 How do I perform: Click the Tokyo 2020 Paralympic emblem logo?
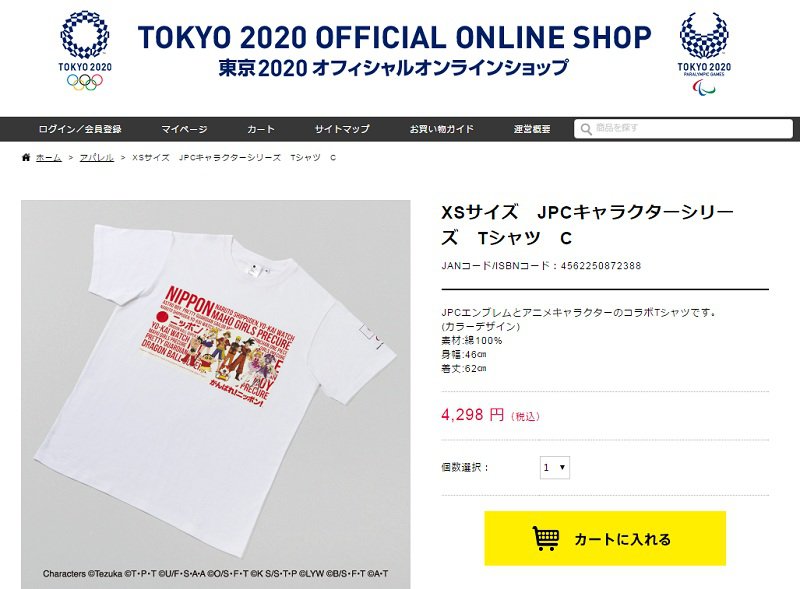704,54
